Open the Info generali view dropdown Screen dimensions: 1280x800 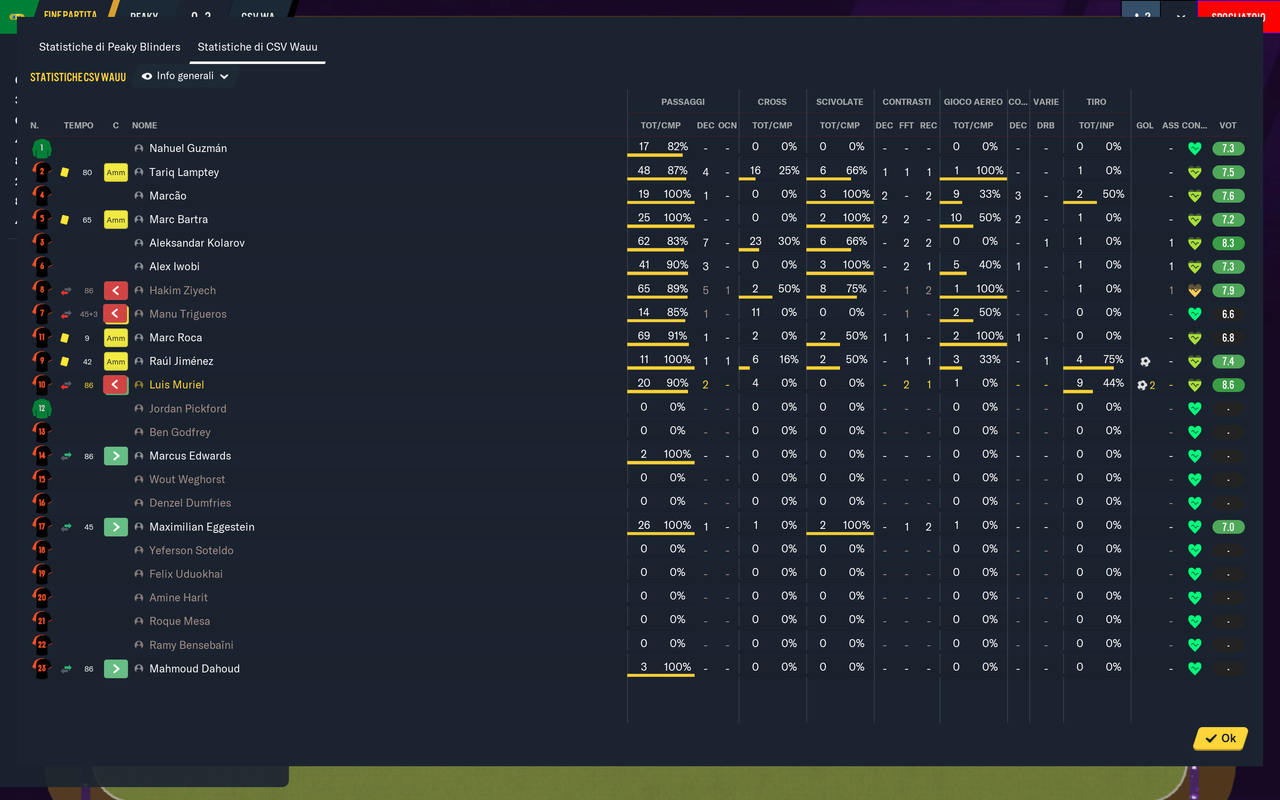tap(186, 76)
